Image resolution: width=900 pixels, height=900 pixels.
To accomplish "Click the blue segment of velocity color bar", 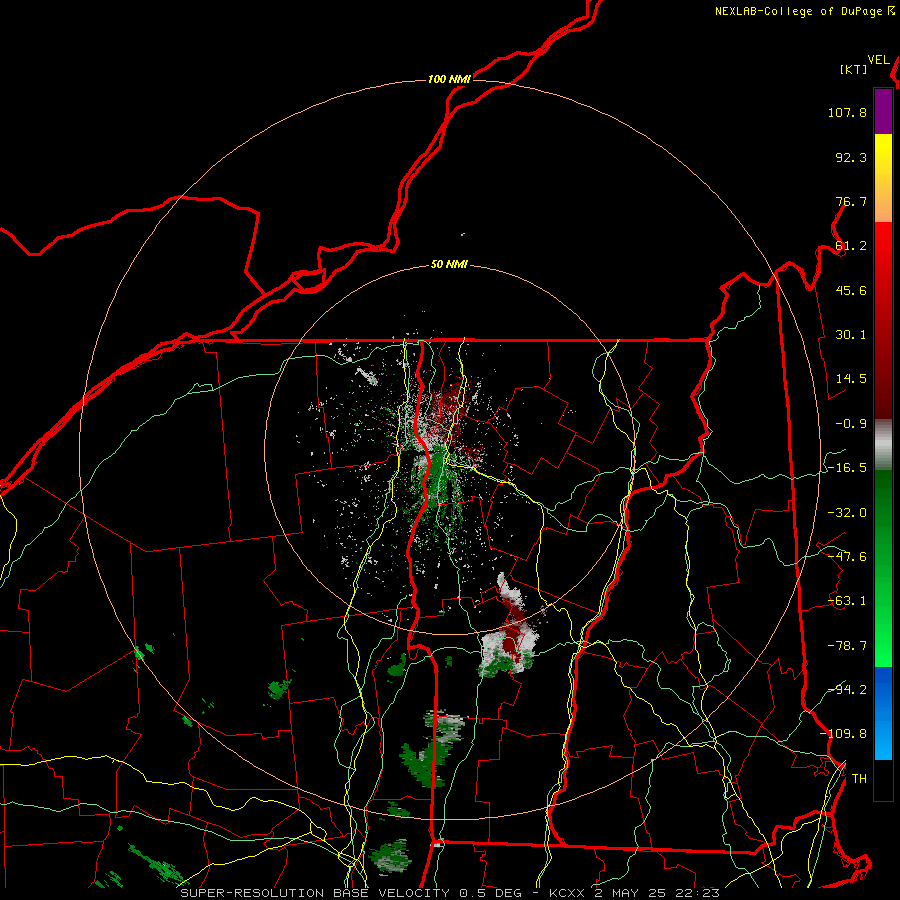I will 883,713.
